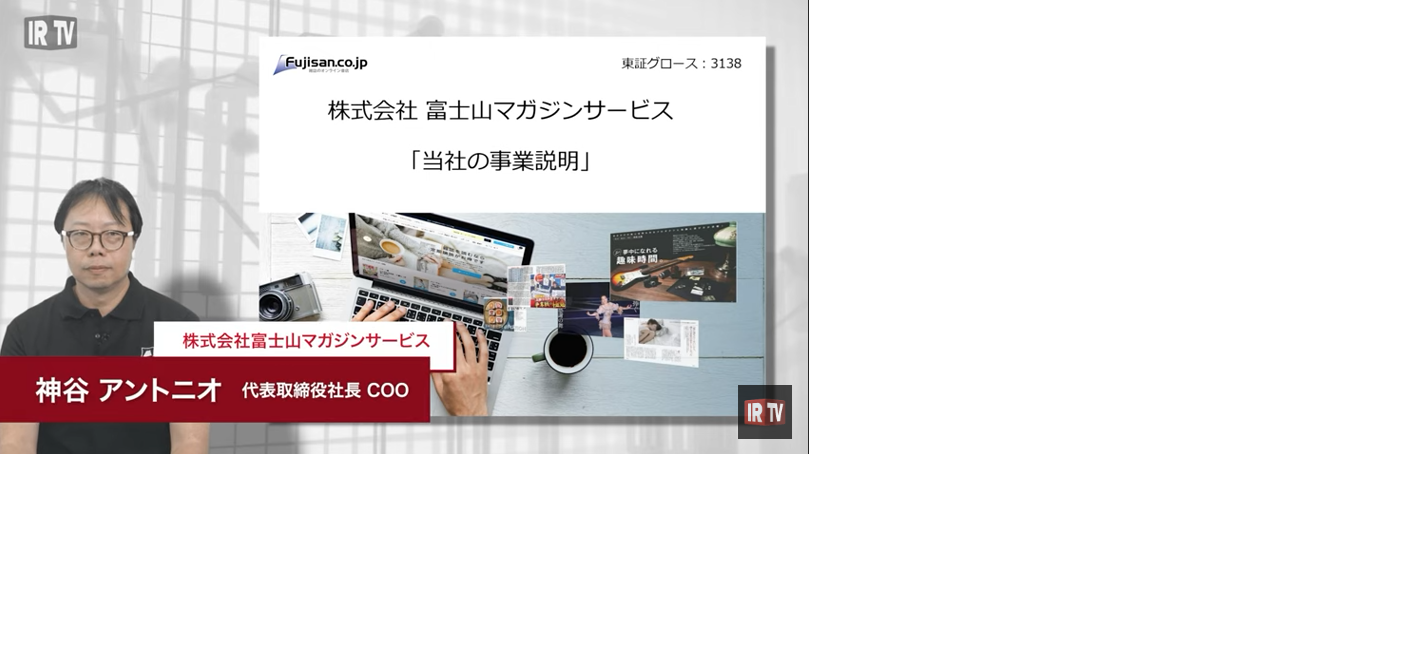Click the camera in the slide image

[288, 297]
